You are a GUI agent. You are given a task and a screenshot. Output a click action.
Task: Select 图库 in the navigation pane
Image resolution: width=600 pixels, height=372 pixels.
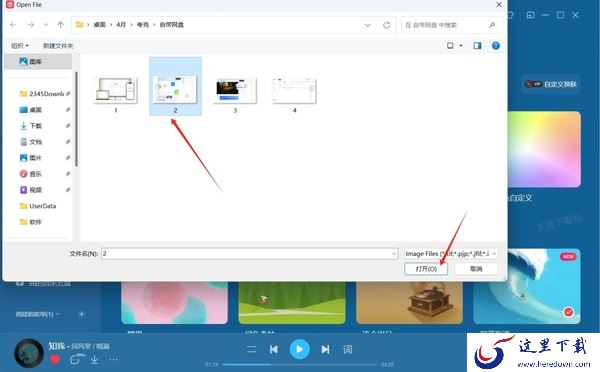[38, 61]
